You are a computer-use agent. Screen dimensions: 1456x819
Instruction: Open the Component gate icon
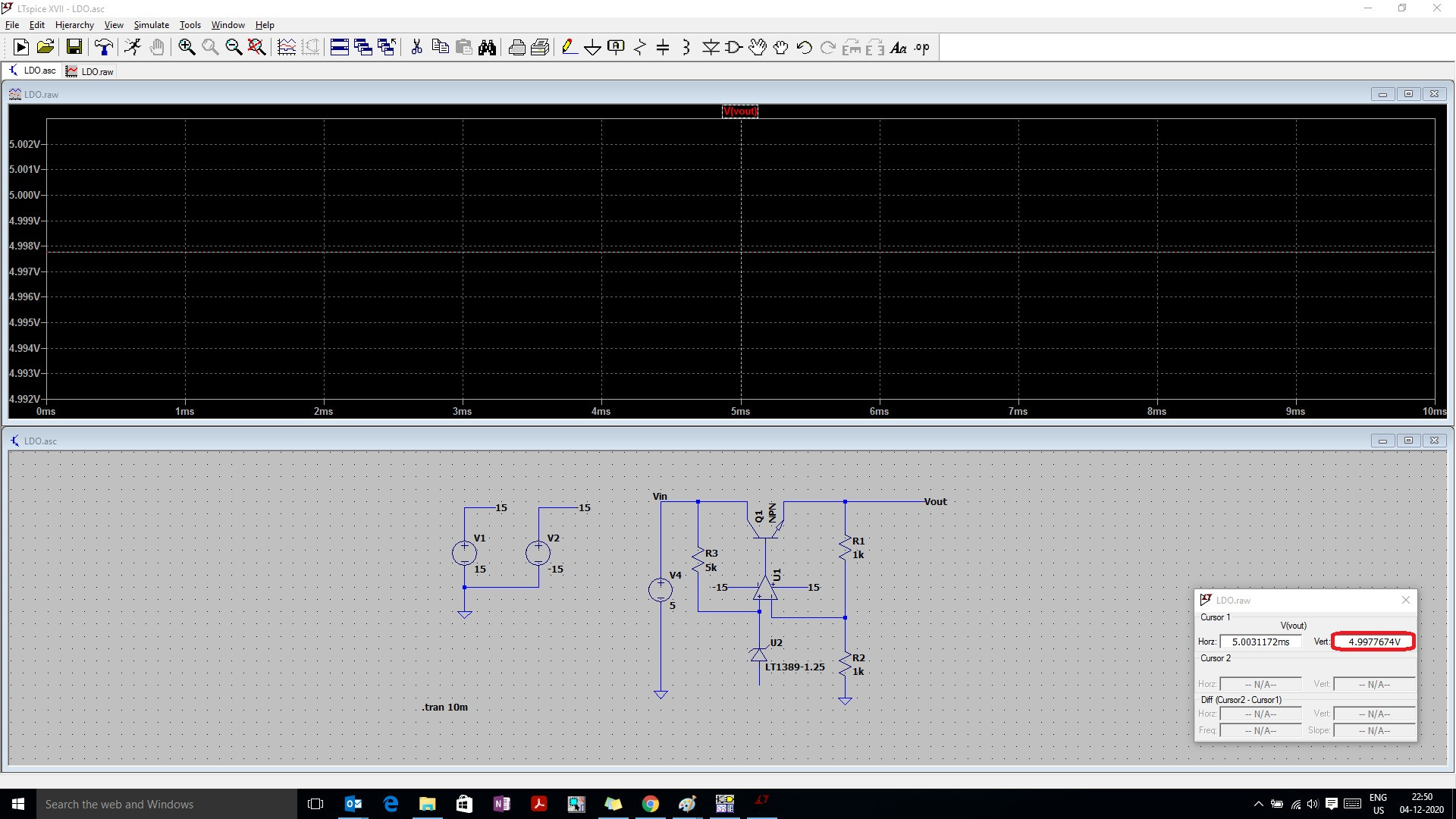733,47
